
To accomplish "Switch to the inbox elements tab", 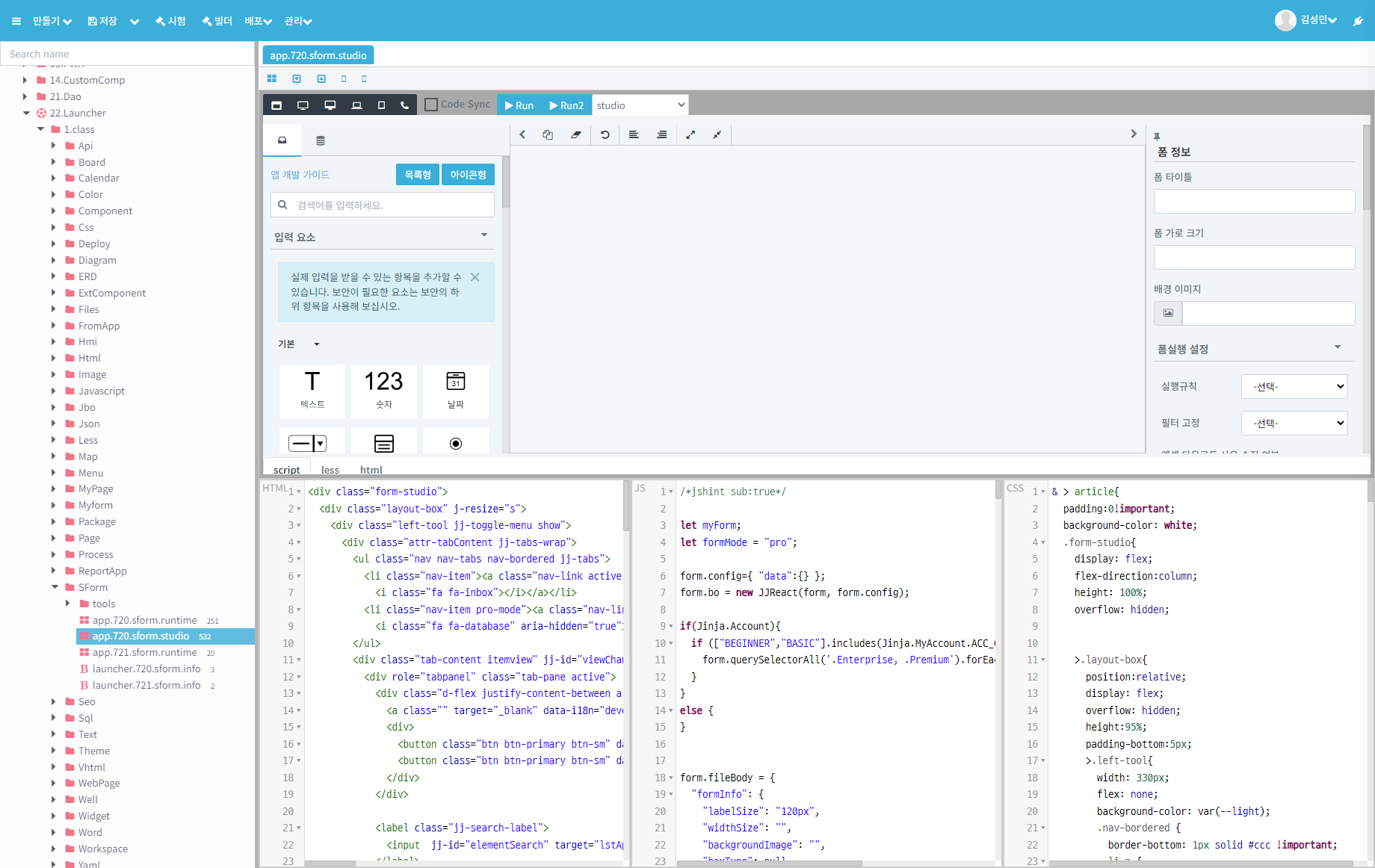I will click(282, 140).
